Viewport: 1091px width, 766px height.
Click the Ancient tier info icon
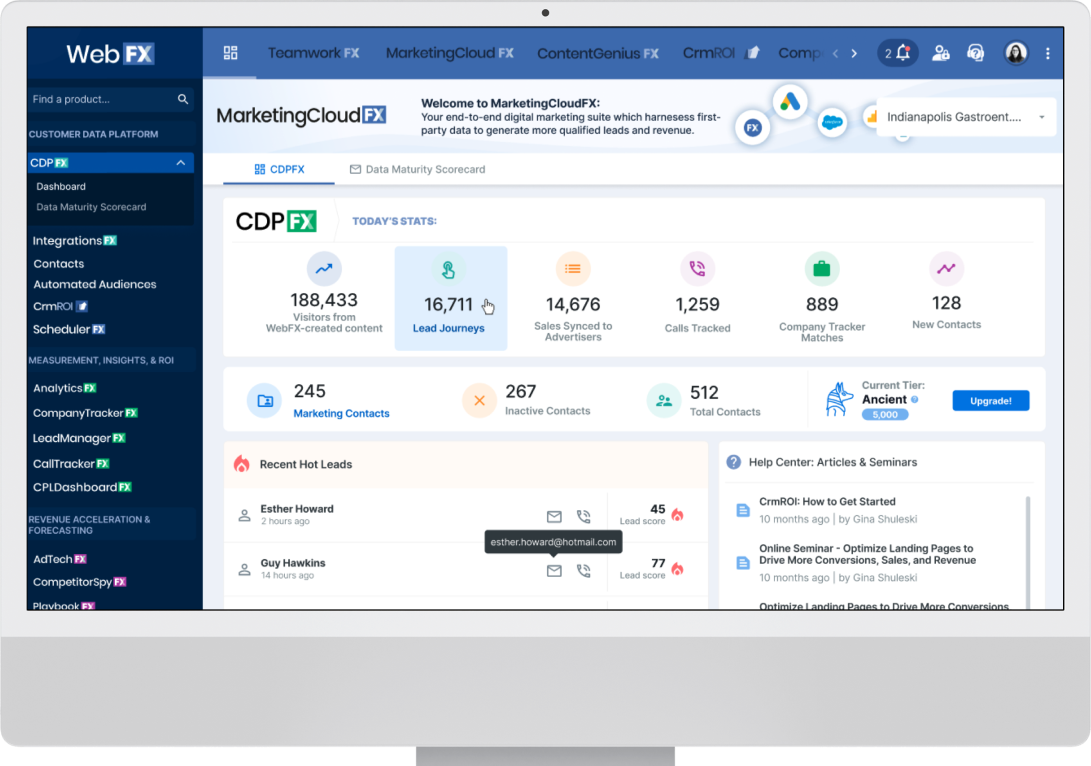pos(915,399)
